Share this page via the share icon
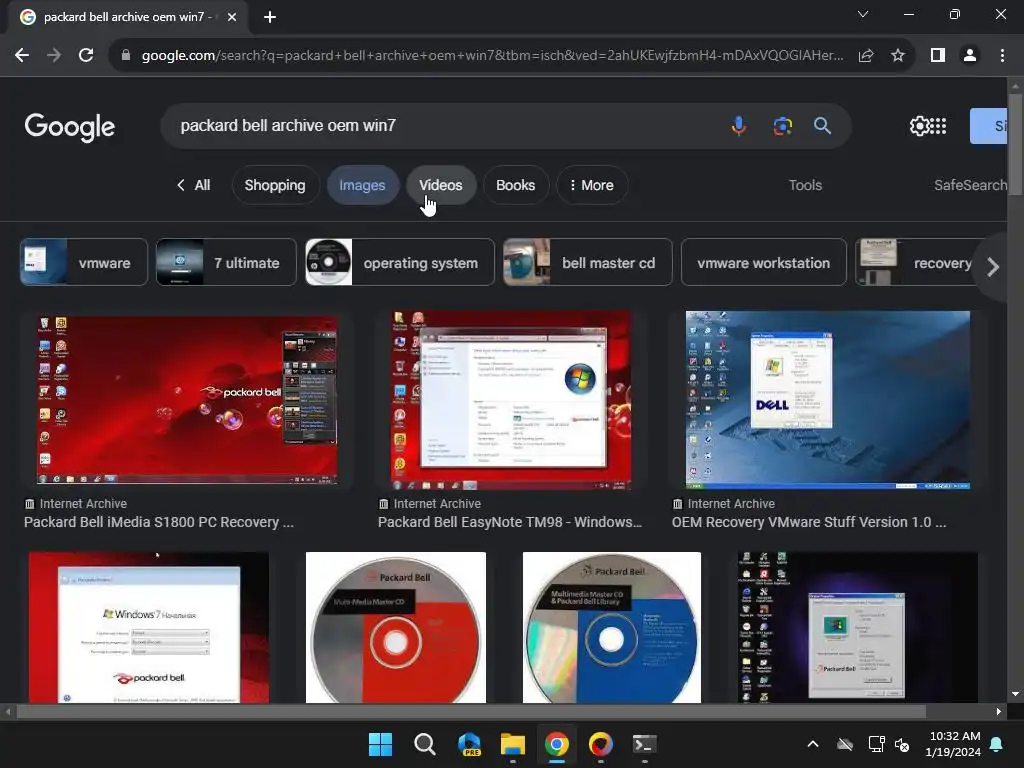Image resolution: width=1024 pixels, height=768 pixels. 866,56
